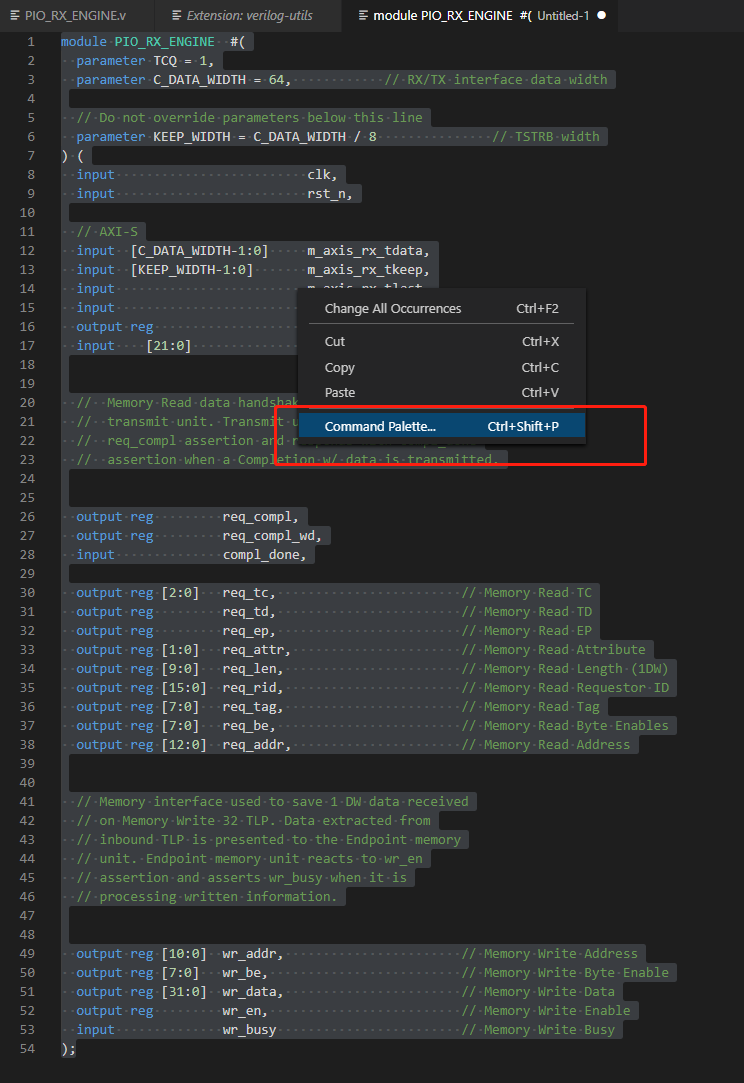Click comment 'processing written information.'
The image size is (744, 1083).
point(218,897)
